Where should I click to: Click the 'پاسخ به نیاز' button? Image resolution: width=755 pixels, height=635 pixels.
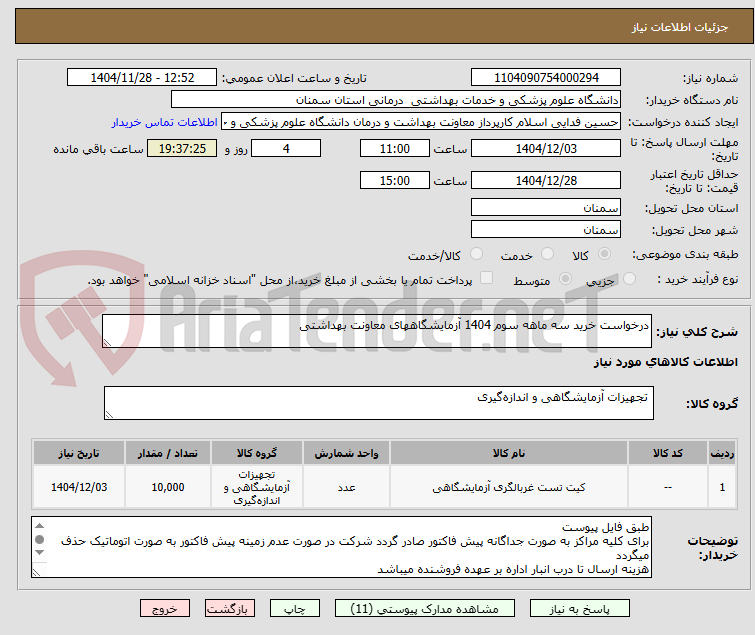tap(580, 609)
